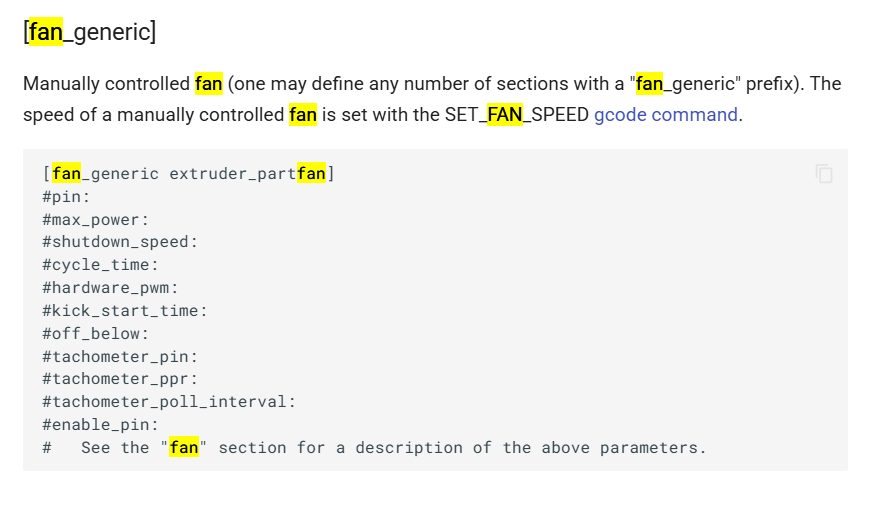Click the [fan_generic] section heading
Image resolution: width=873 pixels, height=505 pixels.
click(90, 32)
